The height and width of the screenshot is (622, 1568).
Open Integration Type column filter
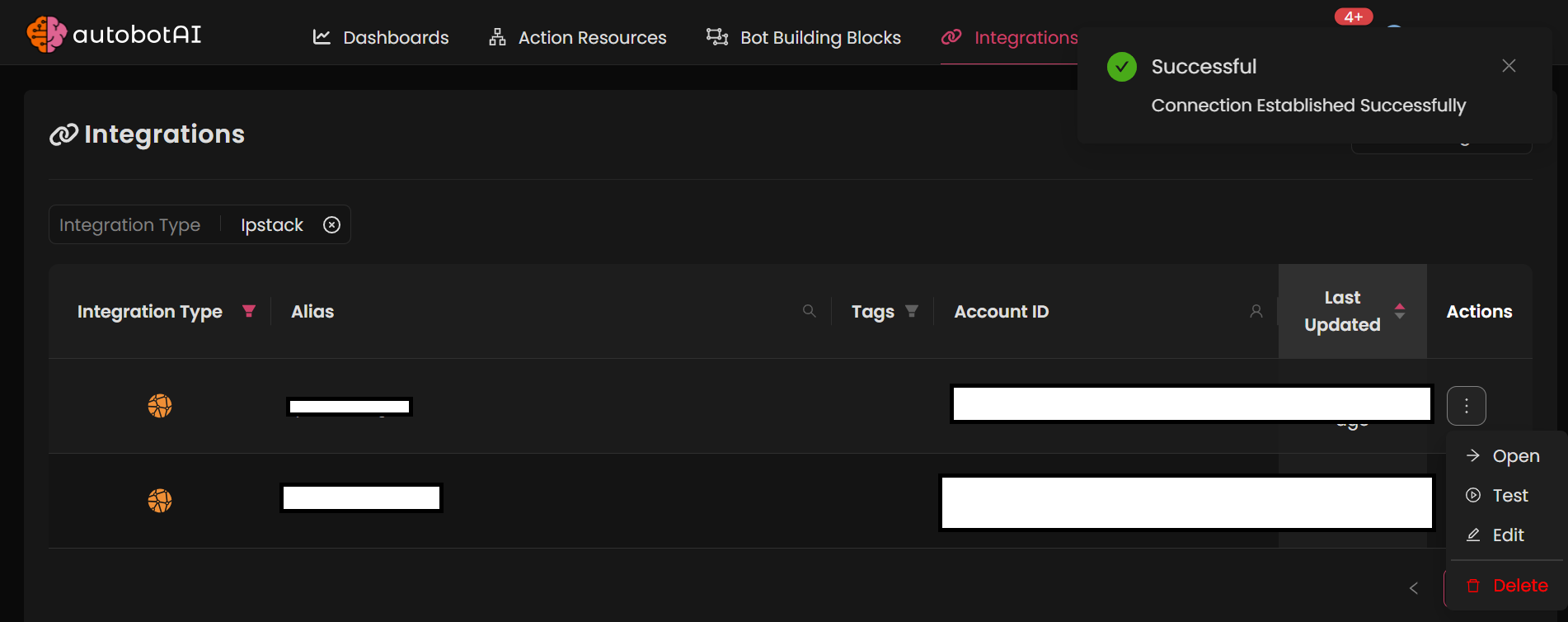tap(249, 311)
